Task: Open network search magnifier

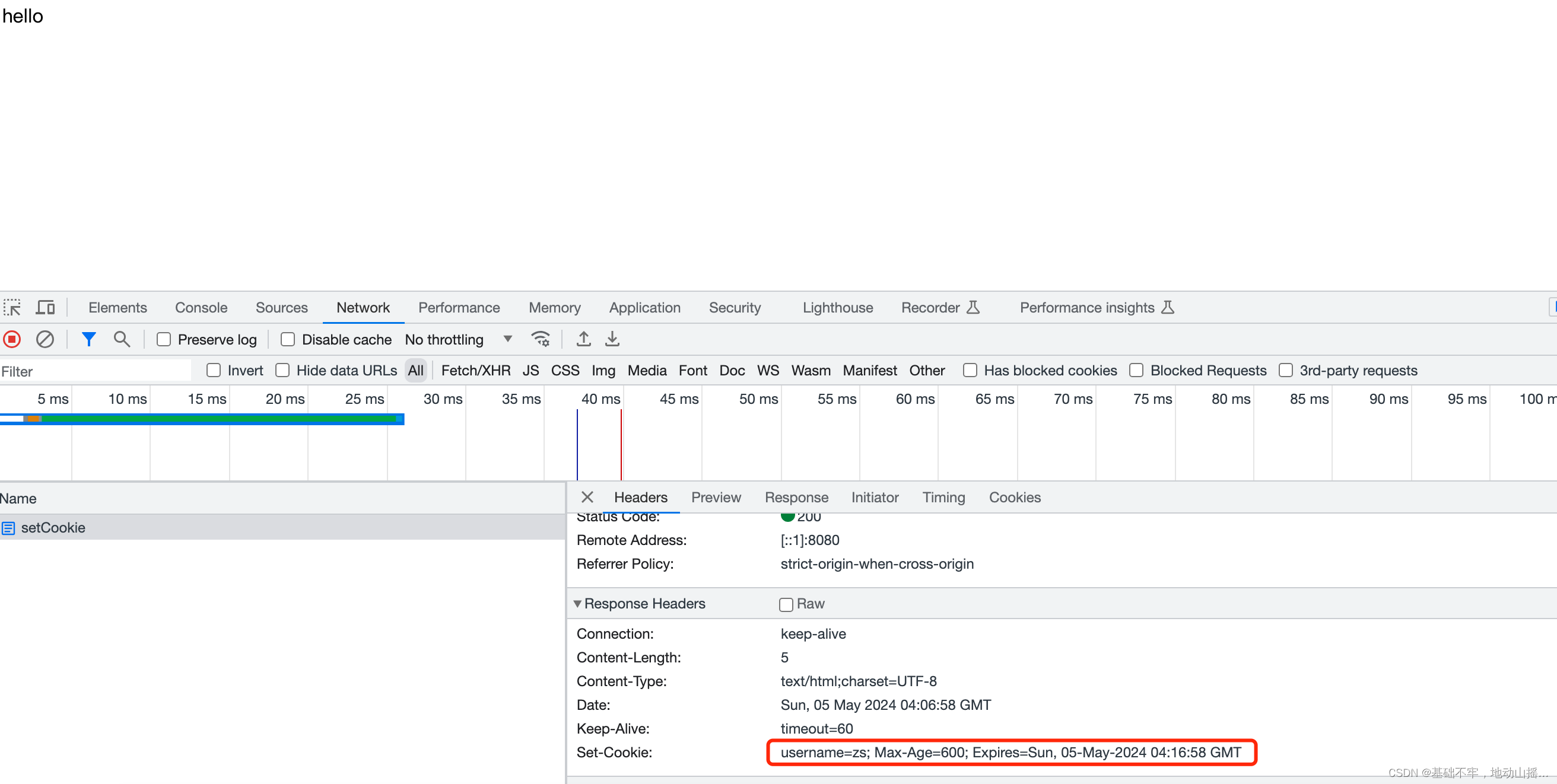Action: click(122, 339)
